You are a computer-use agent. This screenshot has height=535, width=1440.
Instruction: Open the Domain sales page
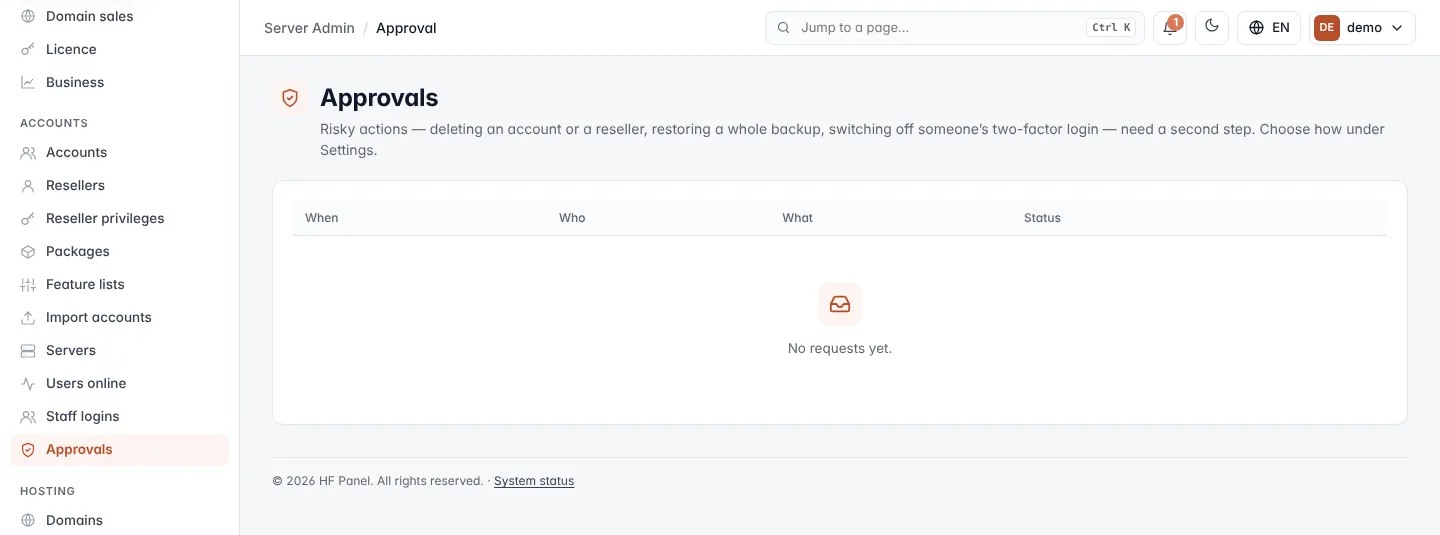[120, 16]
